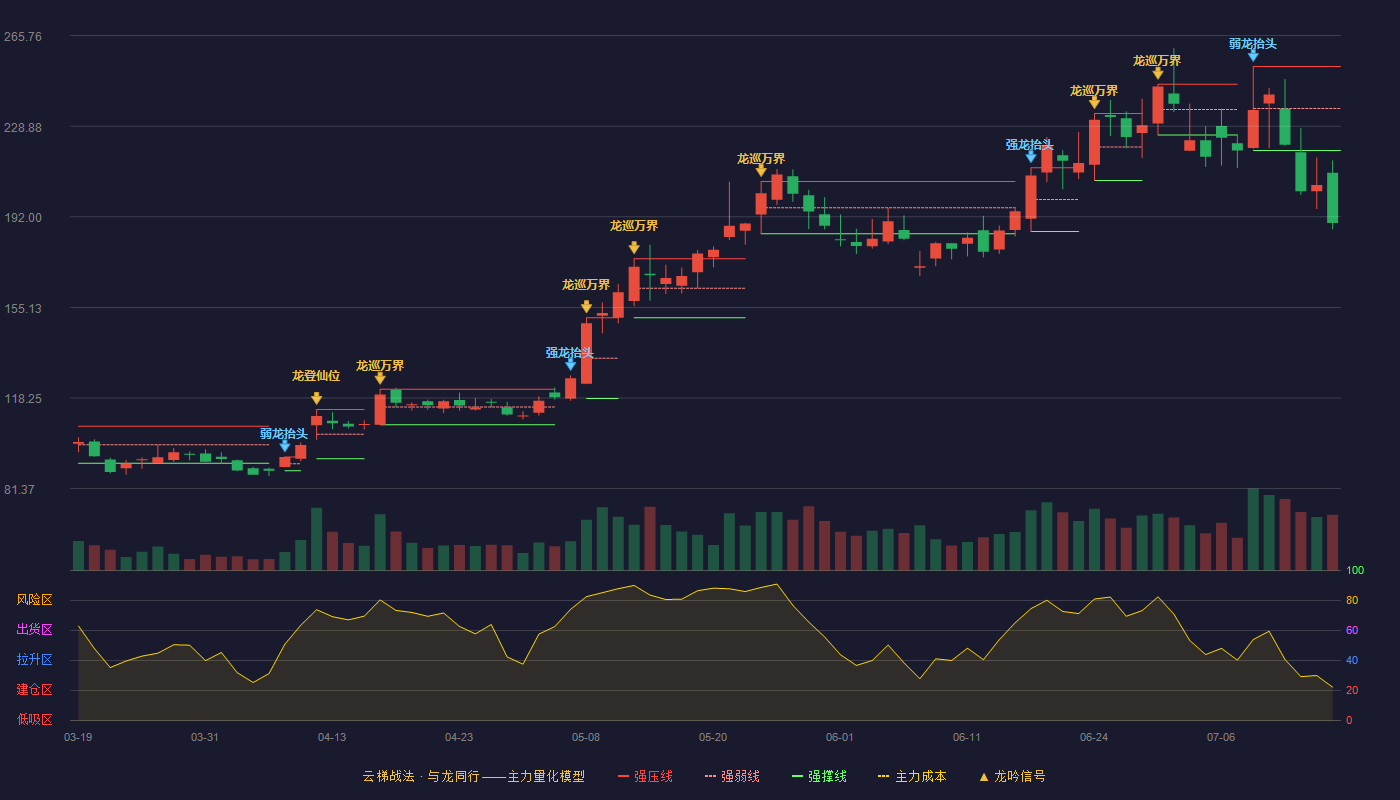1400x800 pixels.
Task: Click the highest 龙巡万界 signal marker
Action: 1157,73
